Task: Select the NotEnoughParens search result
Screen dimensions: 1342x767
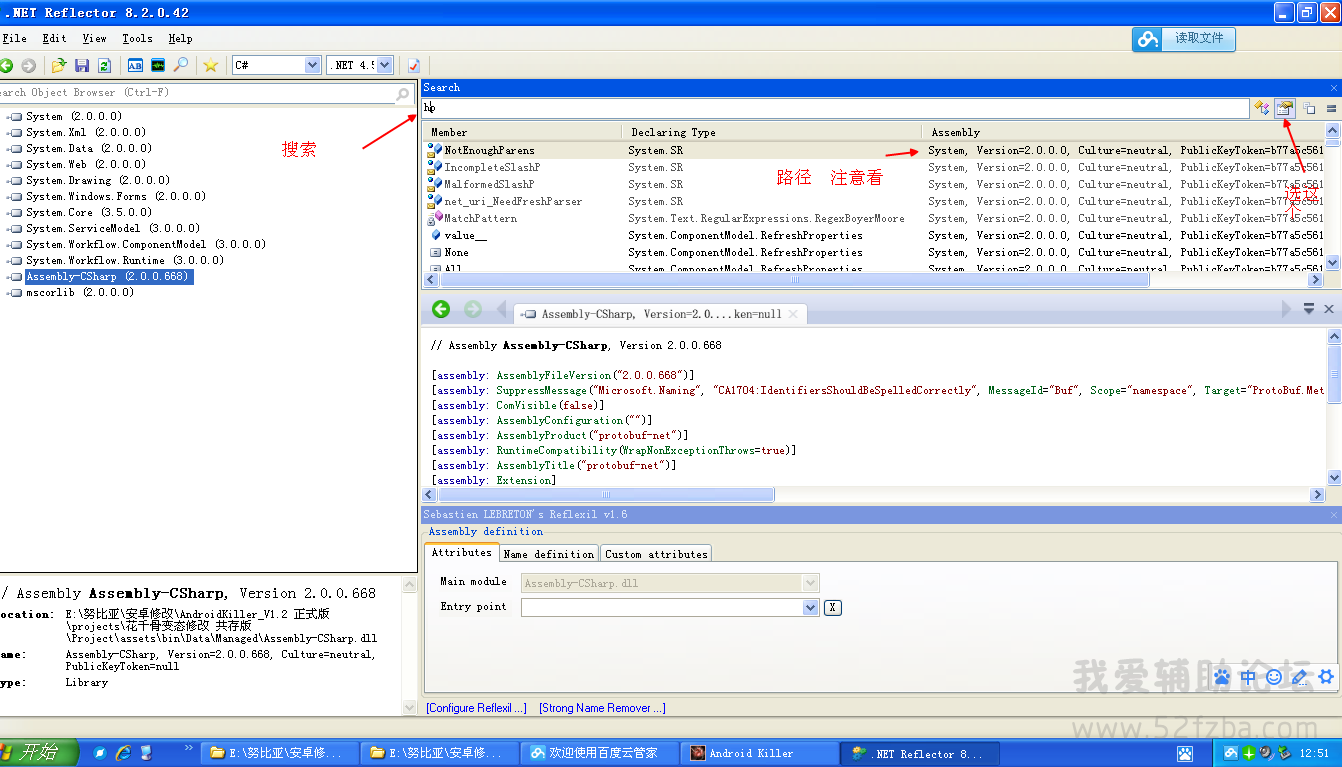Action: click(x=489, y=151)
